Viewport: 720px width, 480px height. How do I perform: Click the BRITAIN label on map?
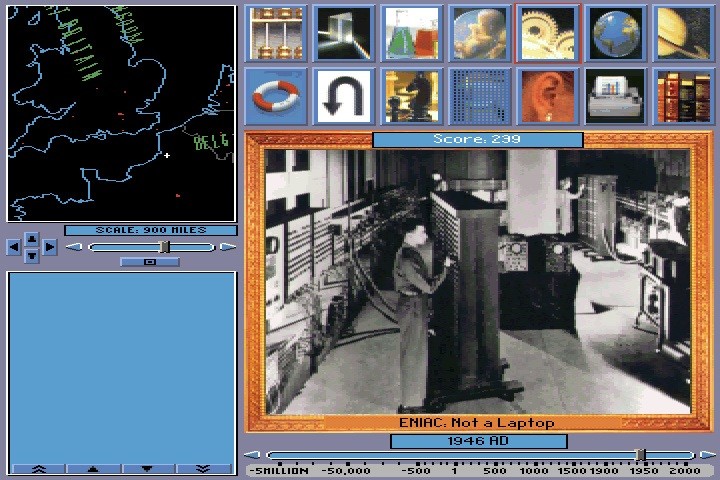(76, 44)
